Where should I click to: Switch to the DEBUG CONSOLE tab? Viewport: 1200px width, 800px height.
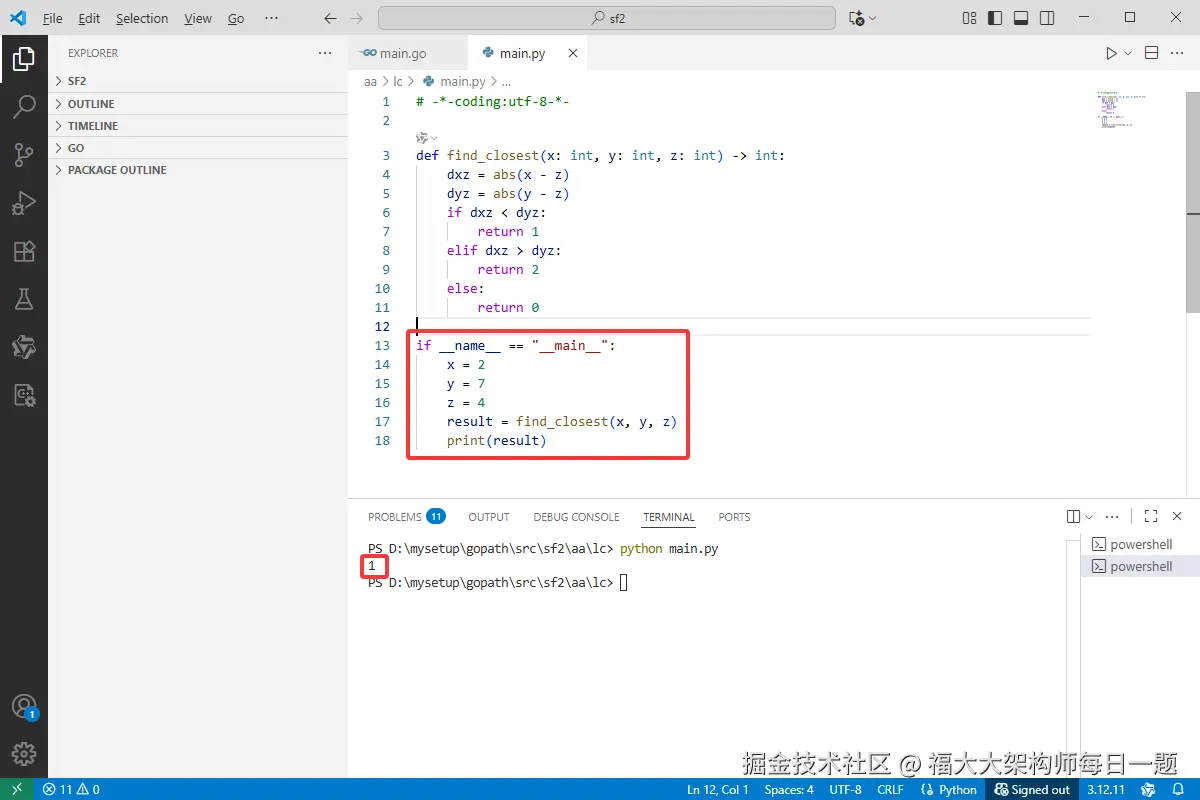[x=576, y=517]
